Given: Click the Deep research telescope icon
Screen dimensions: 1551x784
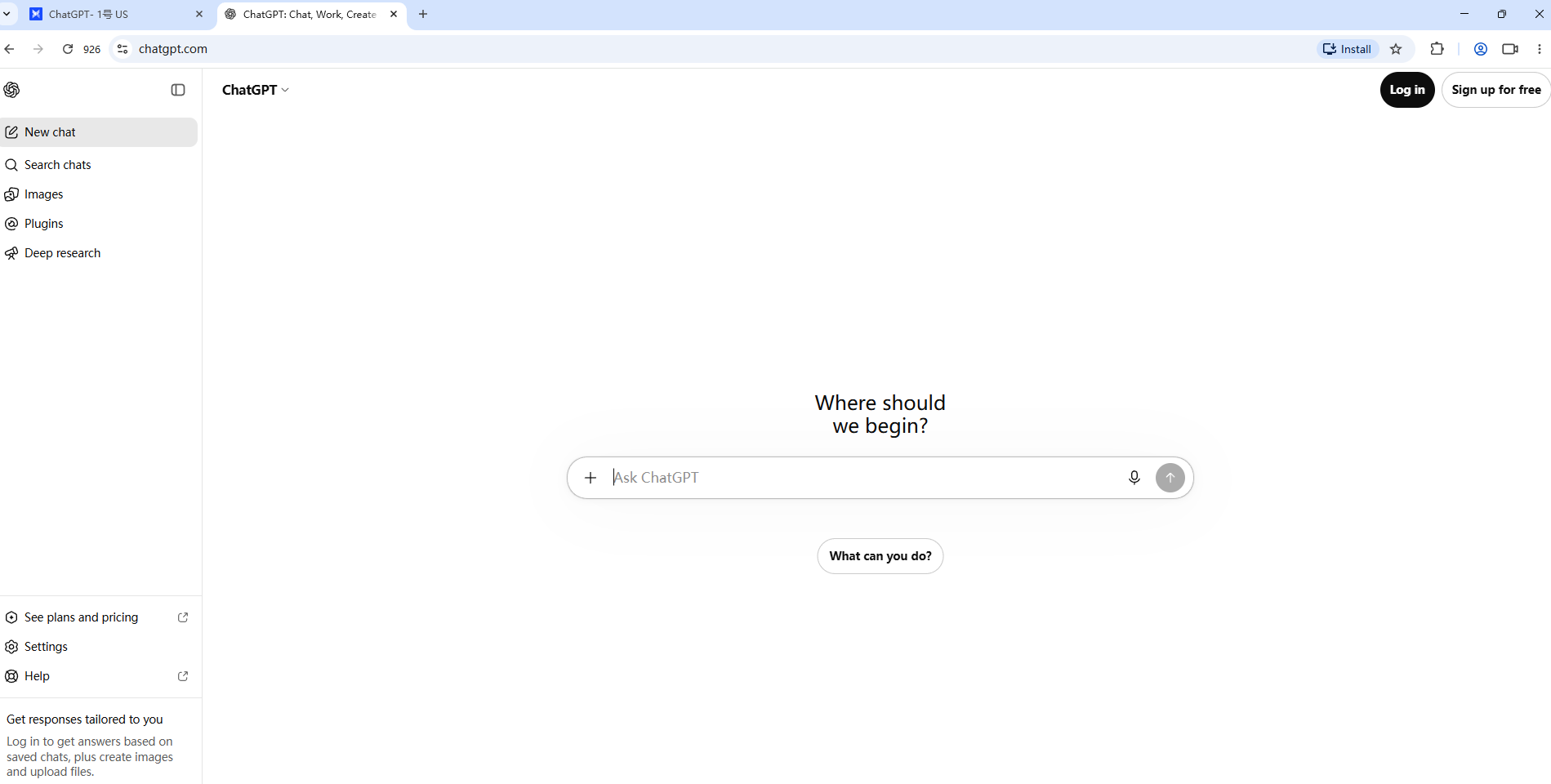Looking at the screenshot, I should [x=11, y=253].
